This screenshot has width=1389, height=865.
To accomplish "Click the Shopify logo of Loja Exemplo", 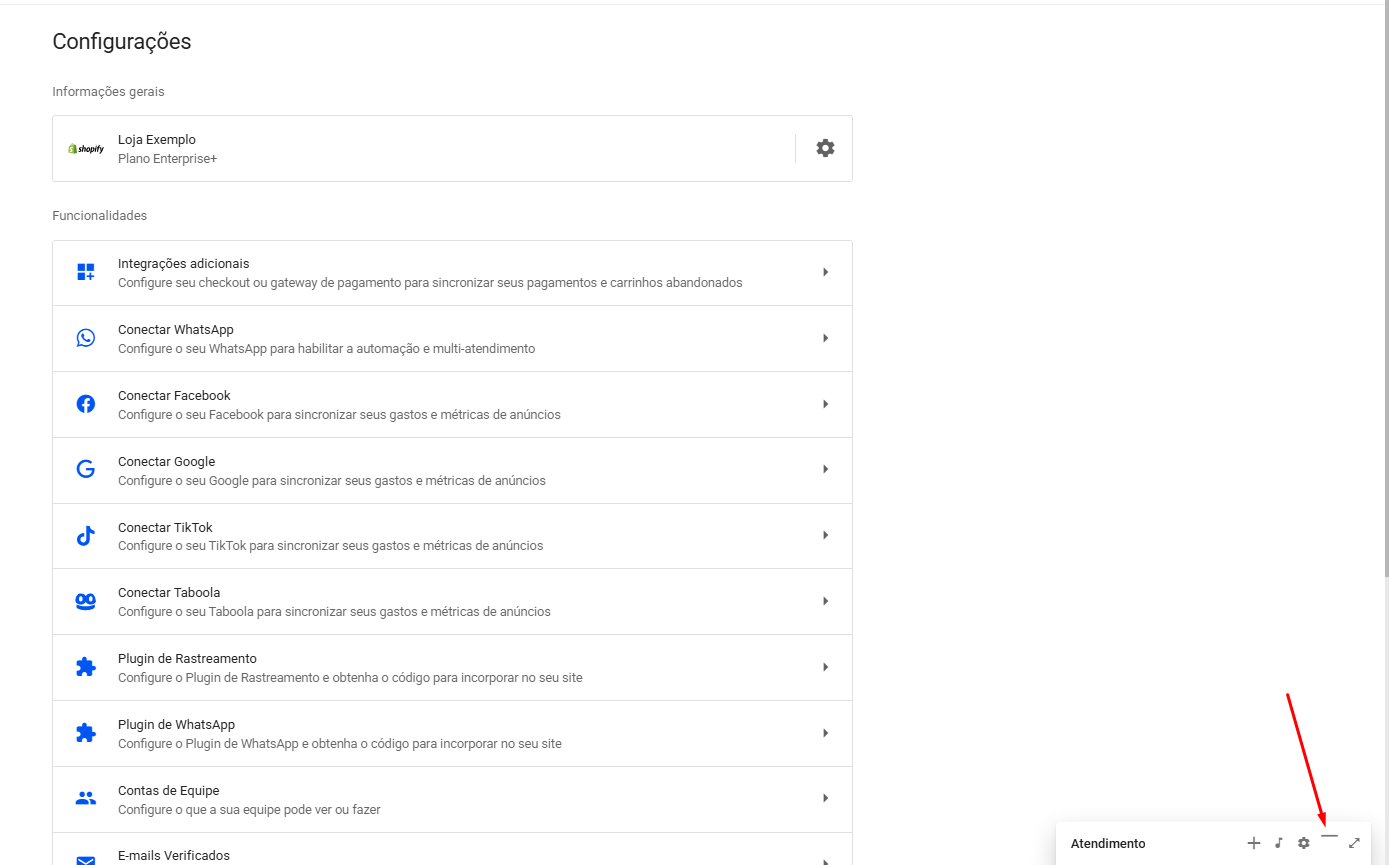I will [86, 149].
